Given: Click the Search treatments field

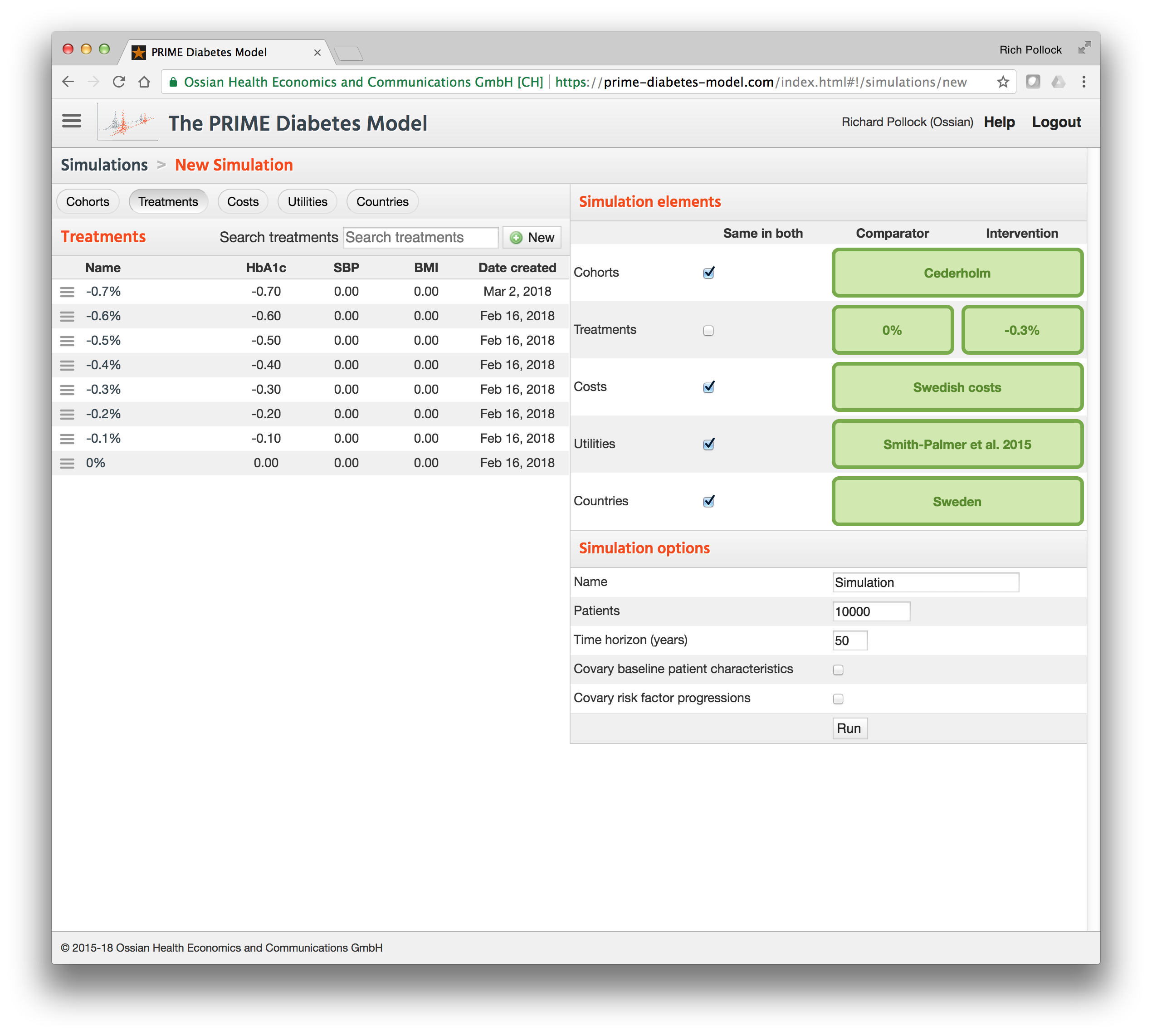Looking at the screenshot, I should coord(420,238).
